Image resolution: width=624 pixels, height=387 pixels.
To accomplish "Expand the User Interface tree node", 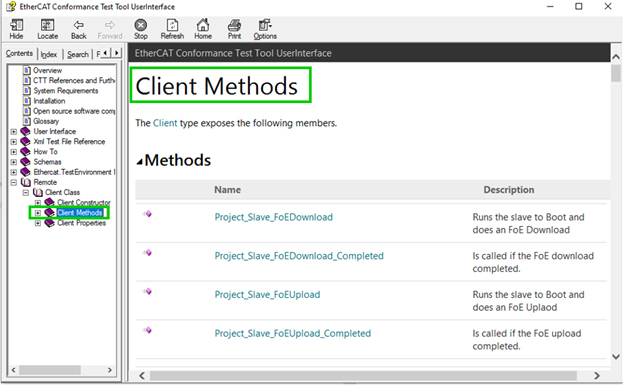I will point(14,131).
